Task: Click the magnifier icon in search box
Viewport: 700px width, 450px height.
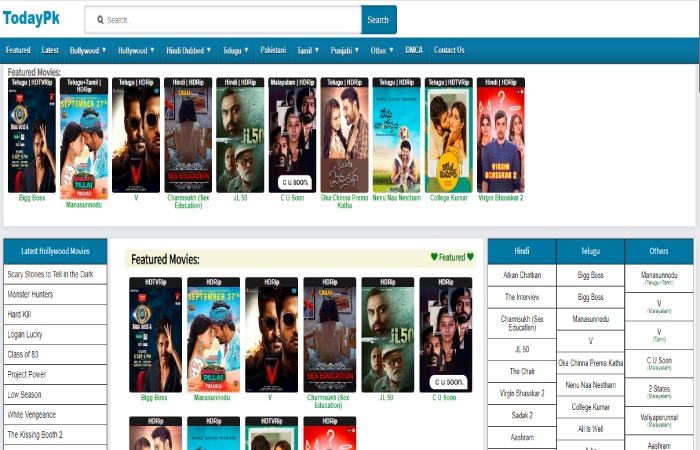Action: point(100,20)
